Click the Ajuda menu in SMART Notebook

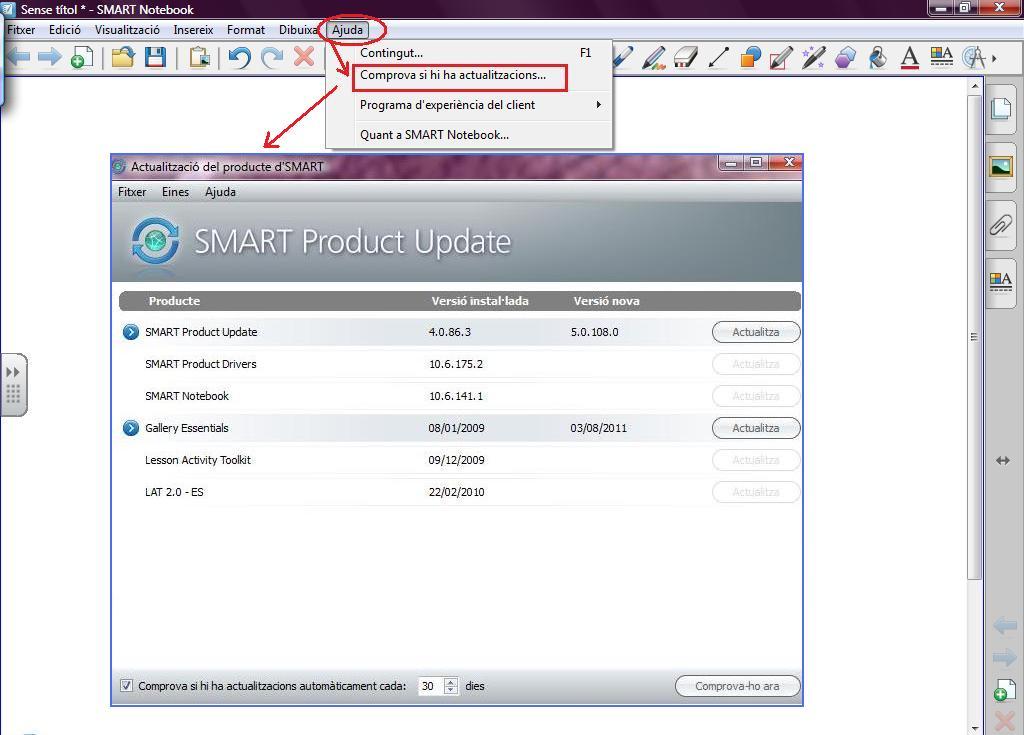tap(347, 29)
